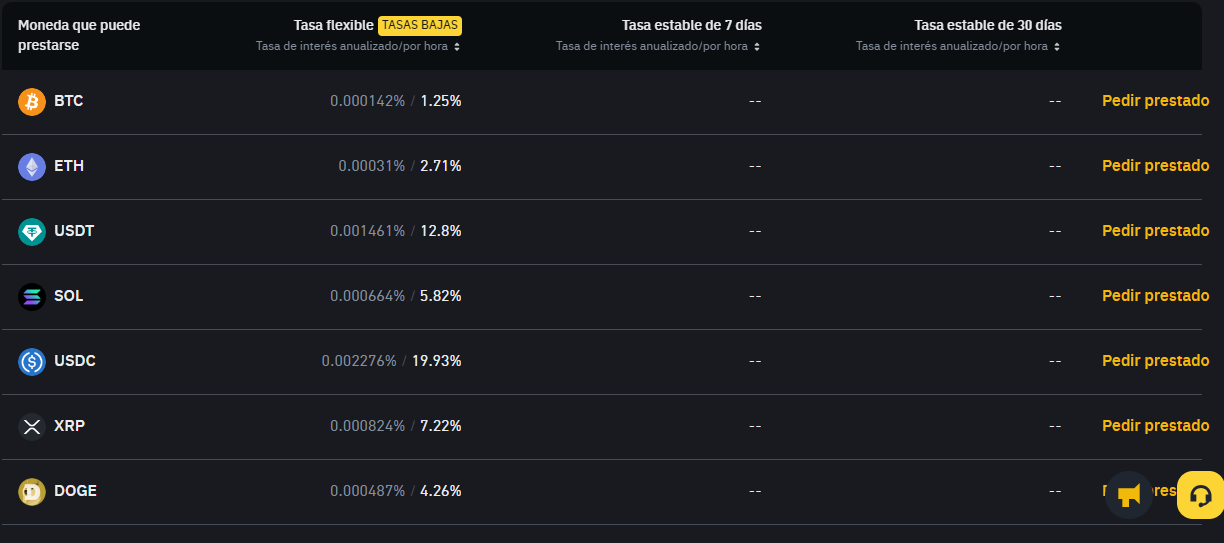Click the TASAS BAJAS yellow badge
Screen dimensions: 1224x543
pyautogui.click(x=420, y=25)
